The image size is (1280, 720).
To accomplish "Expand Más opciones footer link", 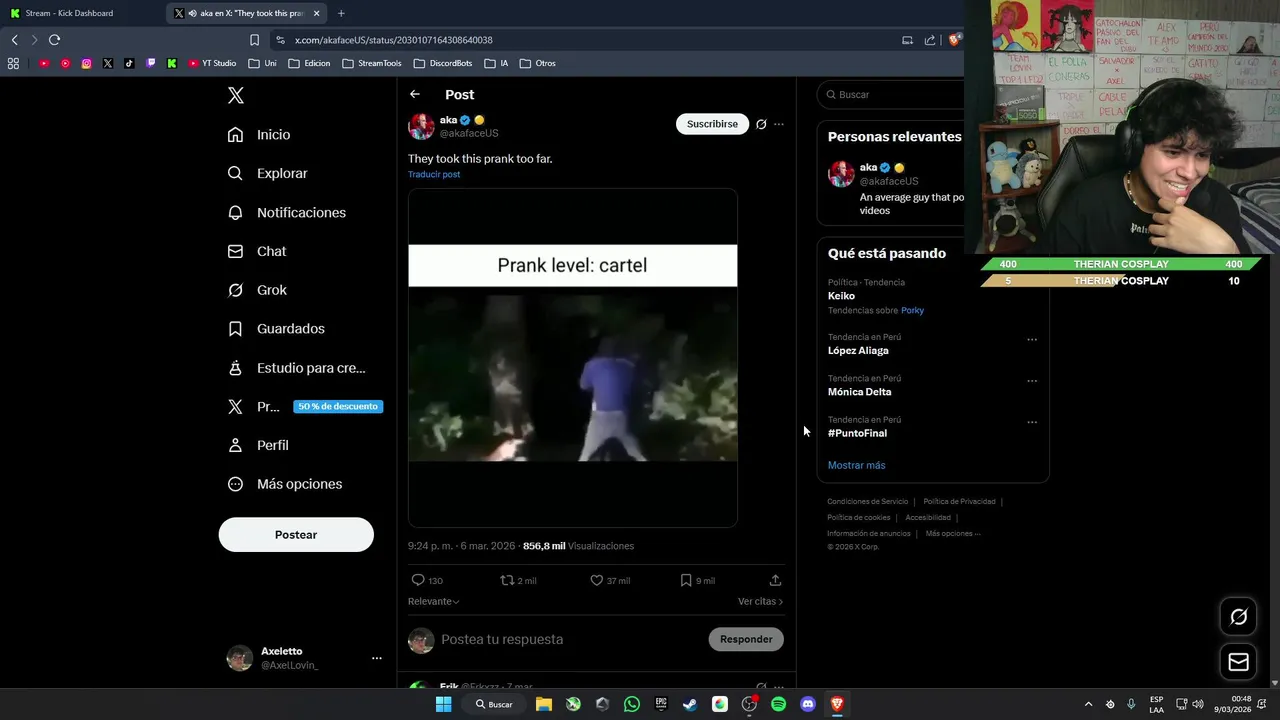I will coord(952,533).
